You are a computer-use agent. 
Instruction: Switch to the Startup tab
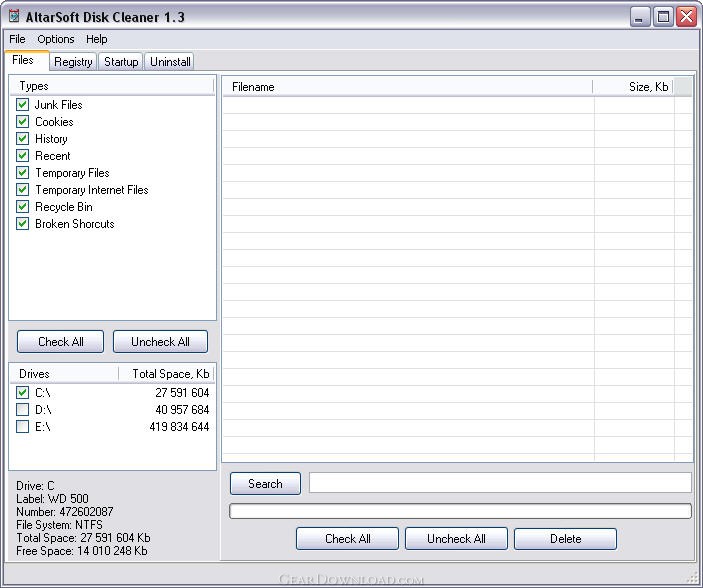pyautogui.click(x=121, y=62)
